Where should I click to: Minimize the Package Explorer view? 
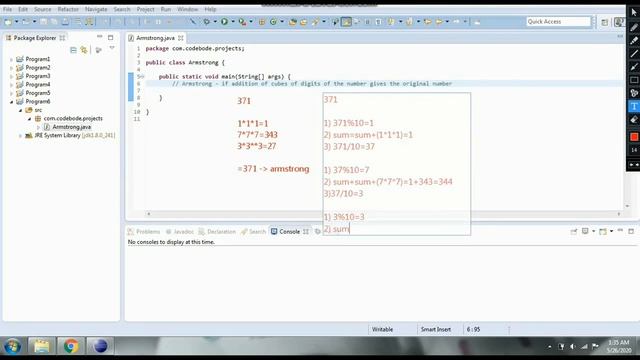click(100, 37)
